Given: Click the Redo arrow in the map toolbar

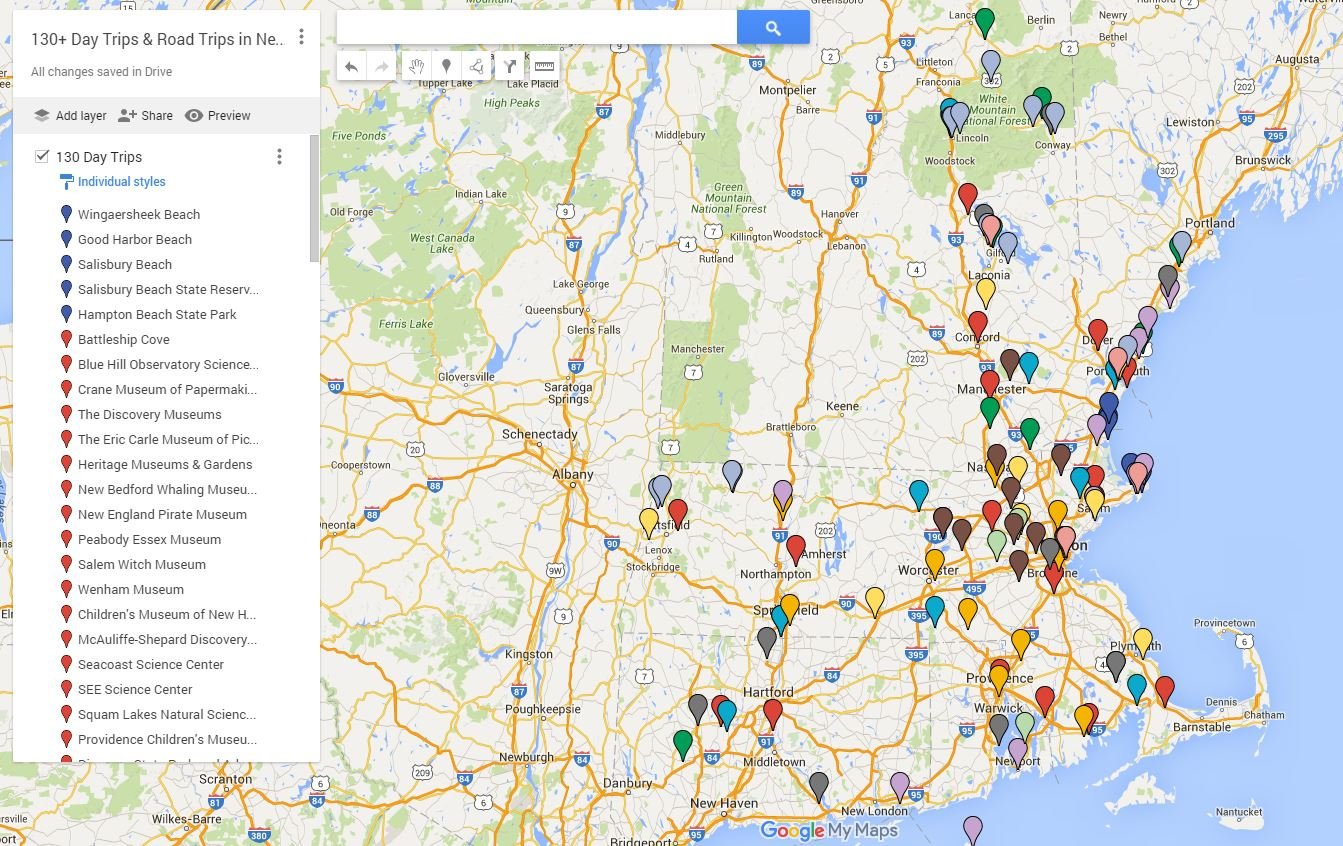Looking at the screenshot, I should pyautogui.click(x=381, y=67).
